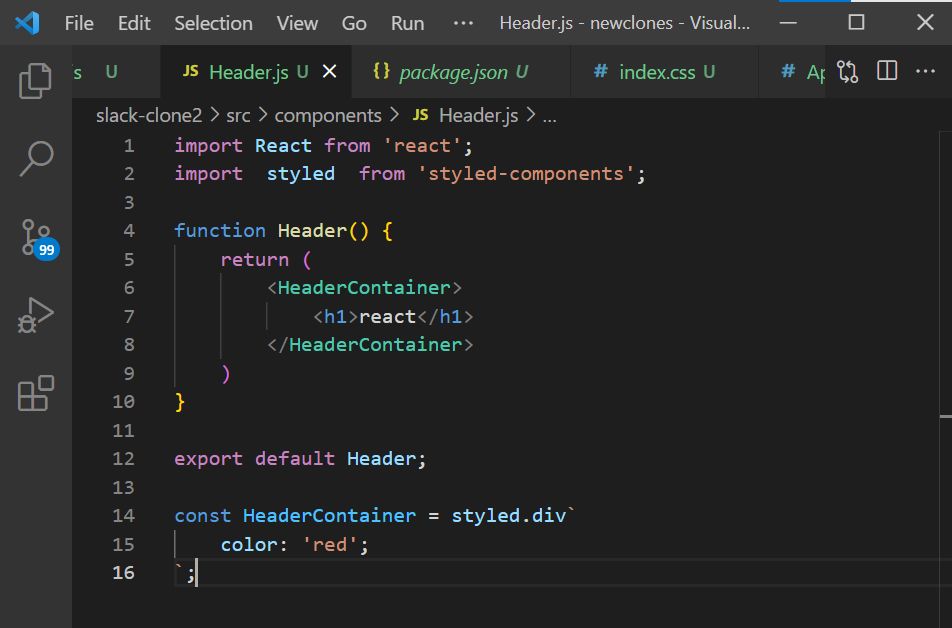Click the Open Changes compare icon
The height and width of the screenshot is (628, 952).
point(847,72)
